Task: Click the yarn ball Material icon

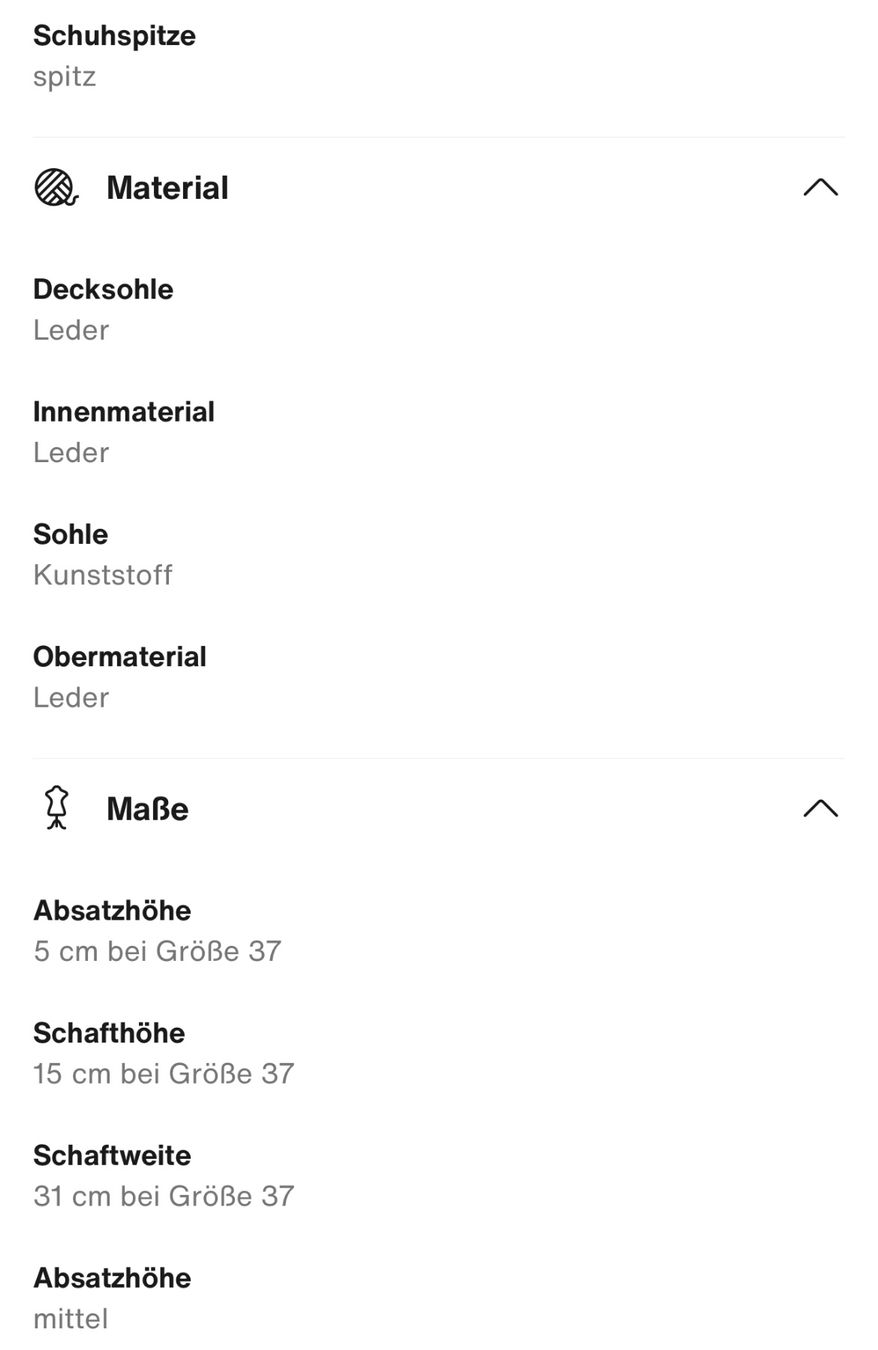Action: (56, 188)
